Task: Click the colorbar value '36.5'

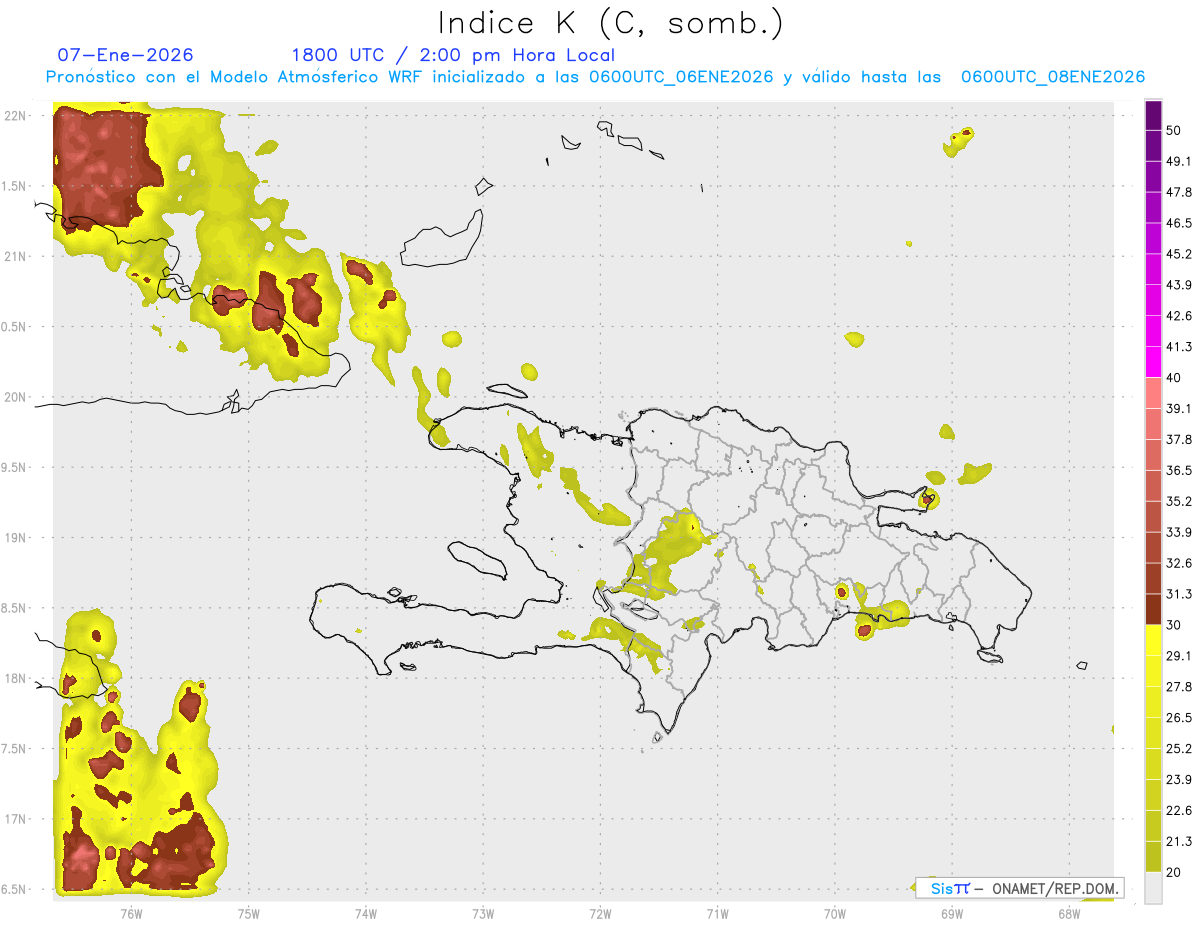Action: 1179,470
